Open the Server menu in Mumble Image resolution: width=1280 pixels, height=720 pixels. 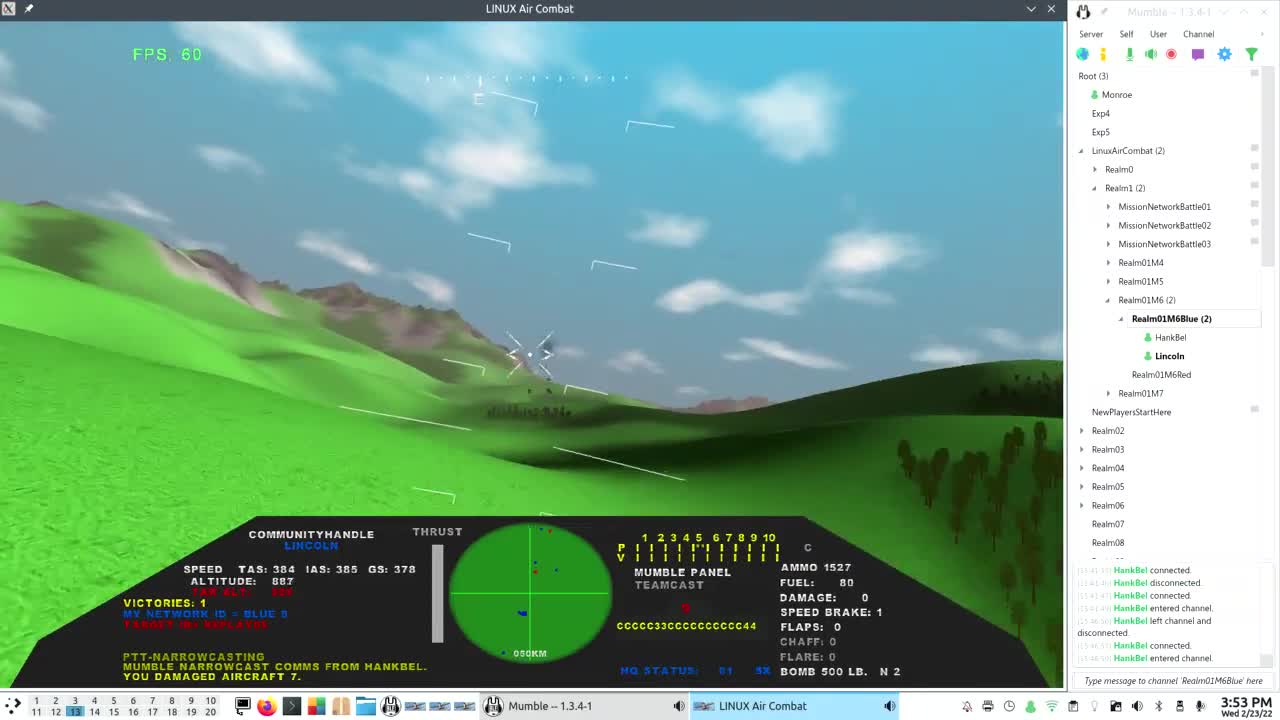click(1091, 33)
